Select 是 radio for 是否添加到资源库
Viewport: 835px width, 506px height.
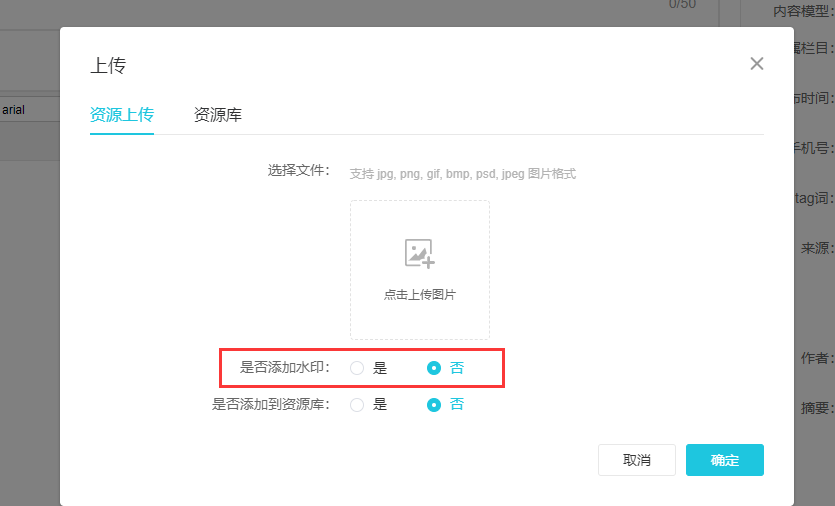pyautogui.click(x=357, y=405)
